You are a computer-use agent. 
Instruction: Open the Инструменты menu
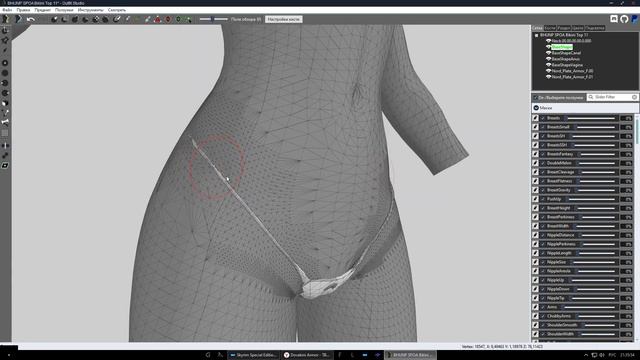click(x=91, y=10)
